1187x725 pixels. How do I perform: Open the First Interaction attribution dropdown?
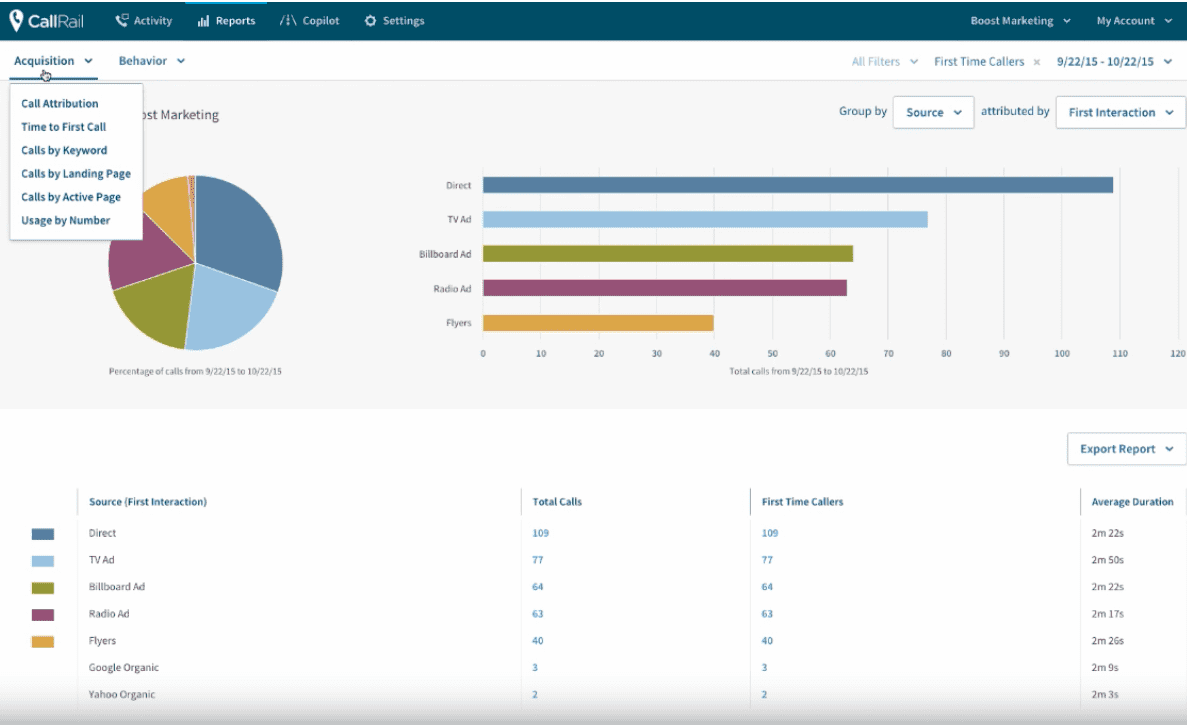pyautogui.click(x=1120, y=113)
